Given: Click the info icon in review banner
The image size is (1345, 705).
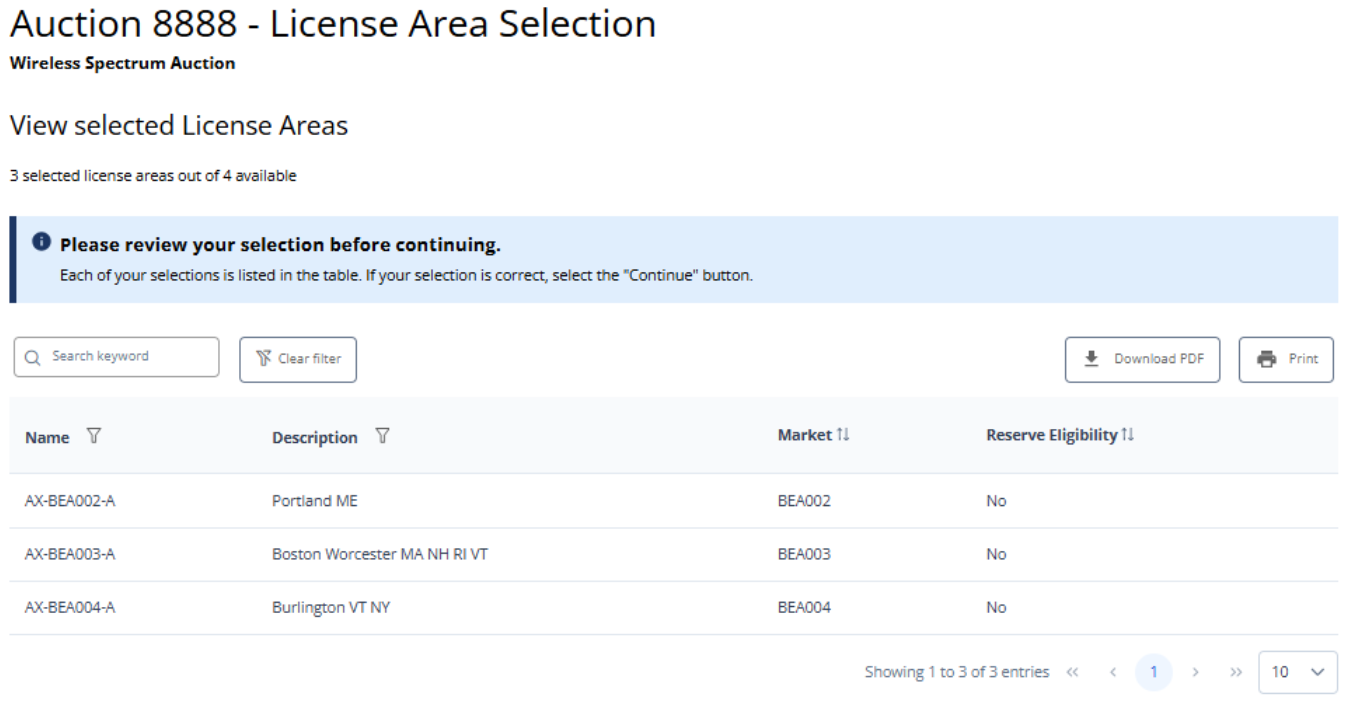Looking at the screenshot, I should point(41,243).
